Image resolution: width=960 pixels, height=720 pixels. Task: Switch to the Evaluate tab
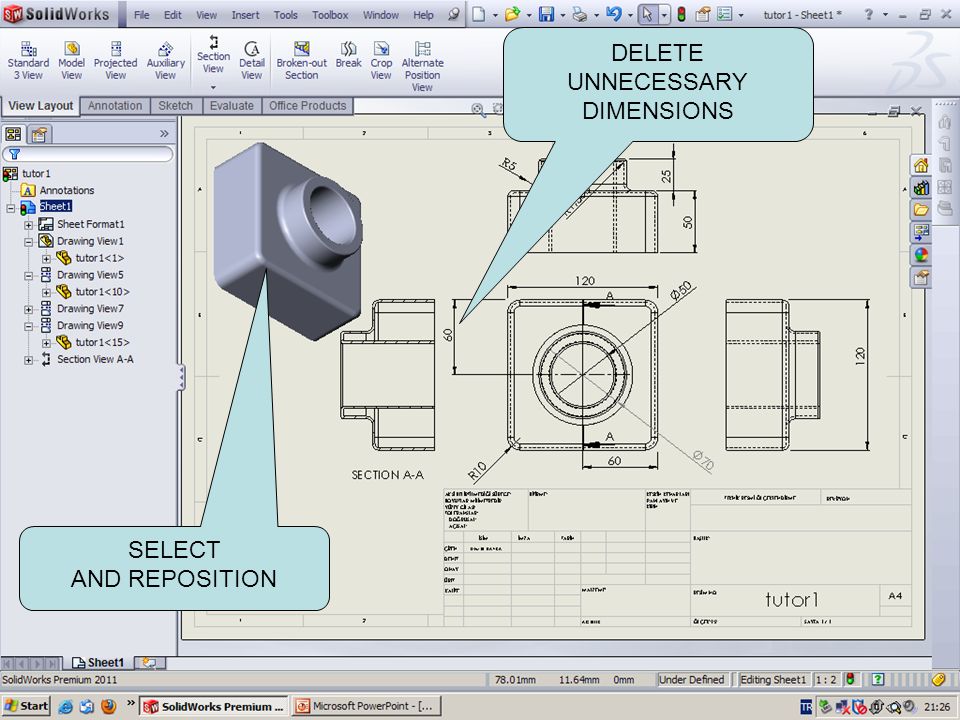tap(231, 105)
